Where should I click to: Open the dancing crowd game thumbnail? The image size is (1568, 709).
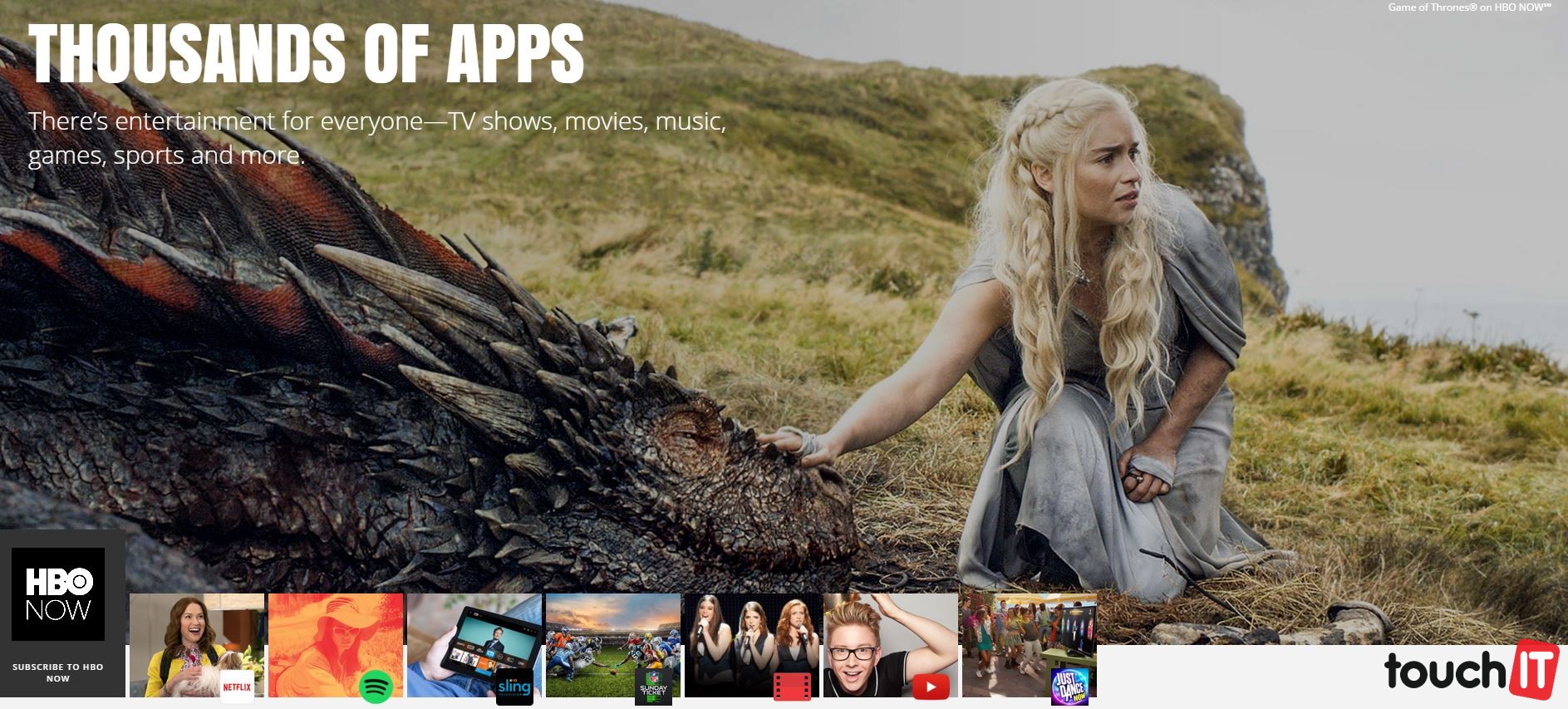click(x=1030, y=645)
